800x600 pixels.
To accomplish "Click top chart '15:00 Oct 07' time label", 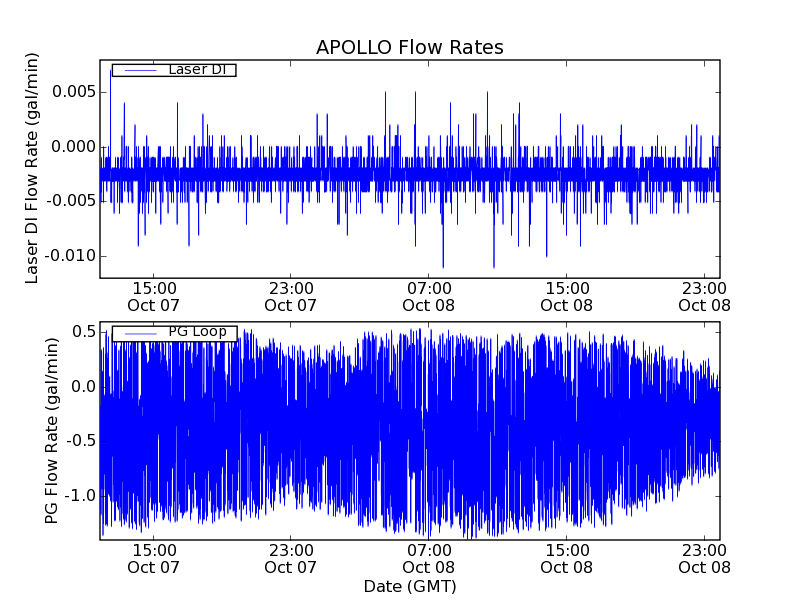I will pos(154,297).
